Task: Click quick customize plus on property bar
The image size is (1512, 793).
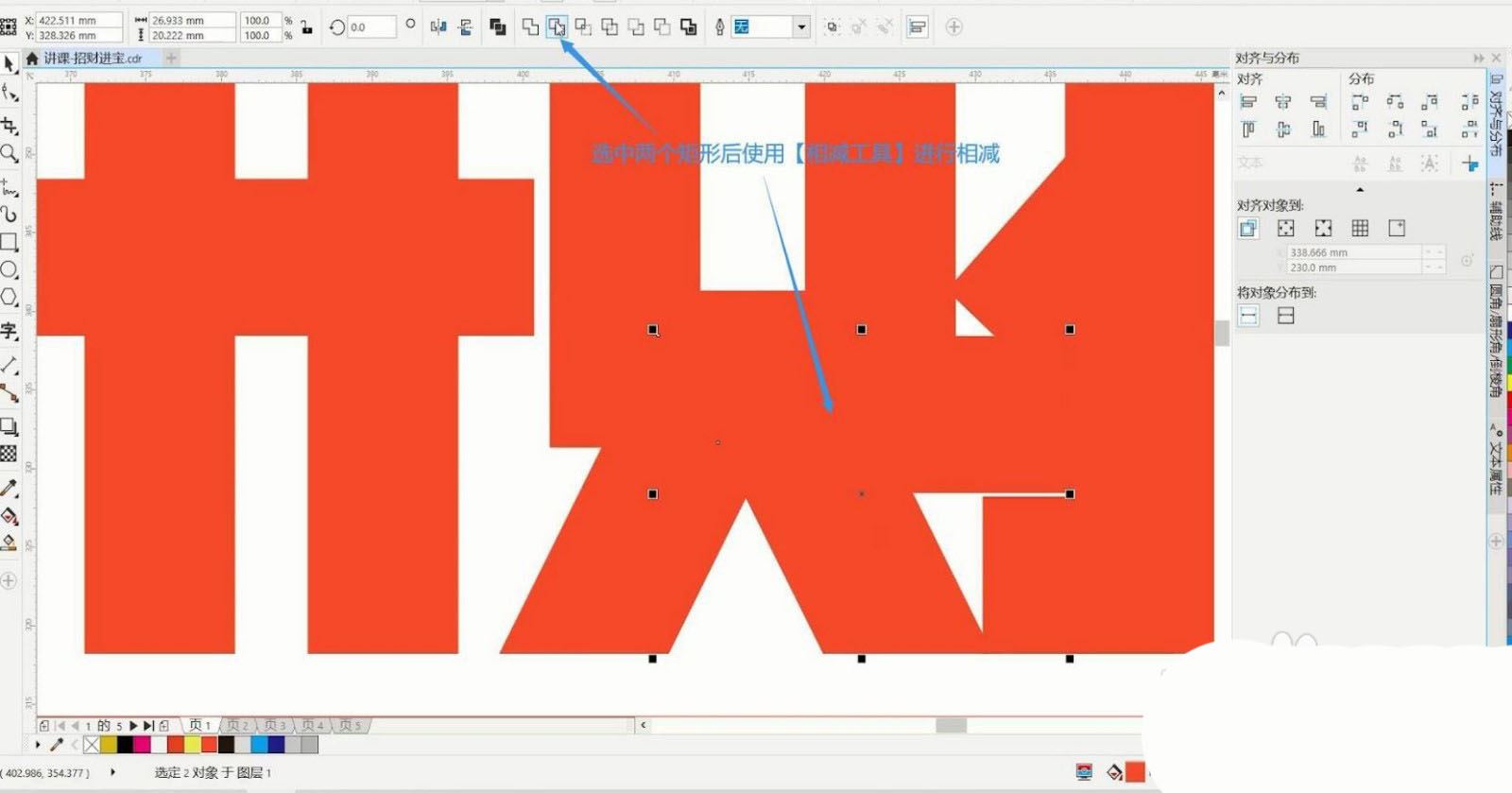Action: click(x=954, y=26)
